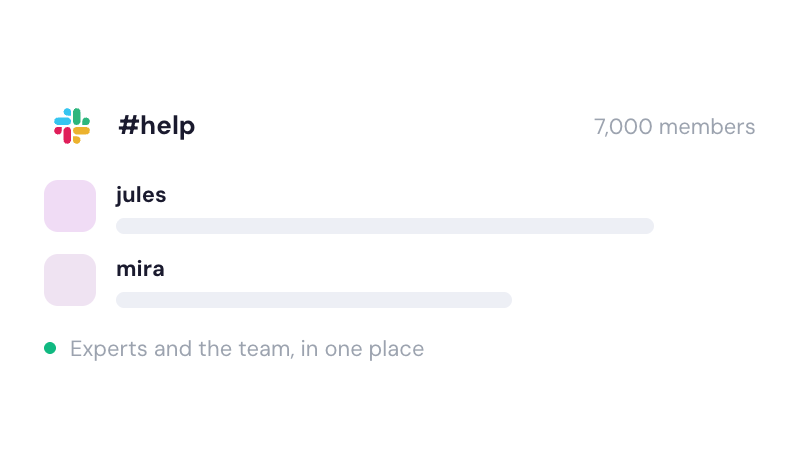The width and height of the screenshot is (800, 460).
Task: Open the #help channel title
Action: [x=157, y=126]
